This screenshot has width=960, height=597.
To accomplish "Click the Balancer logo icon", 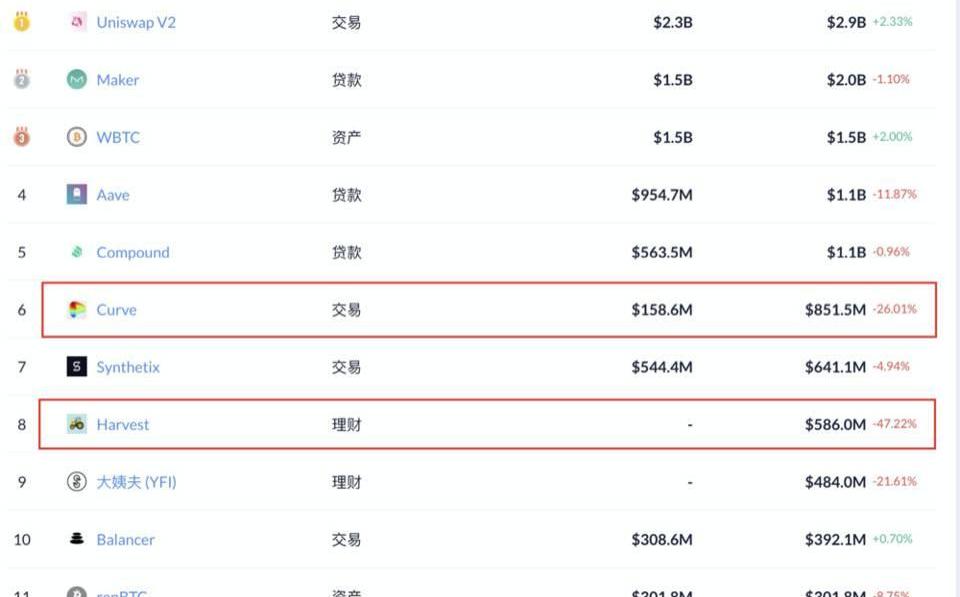I will click(x=77, y=539).
